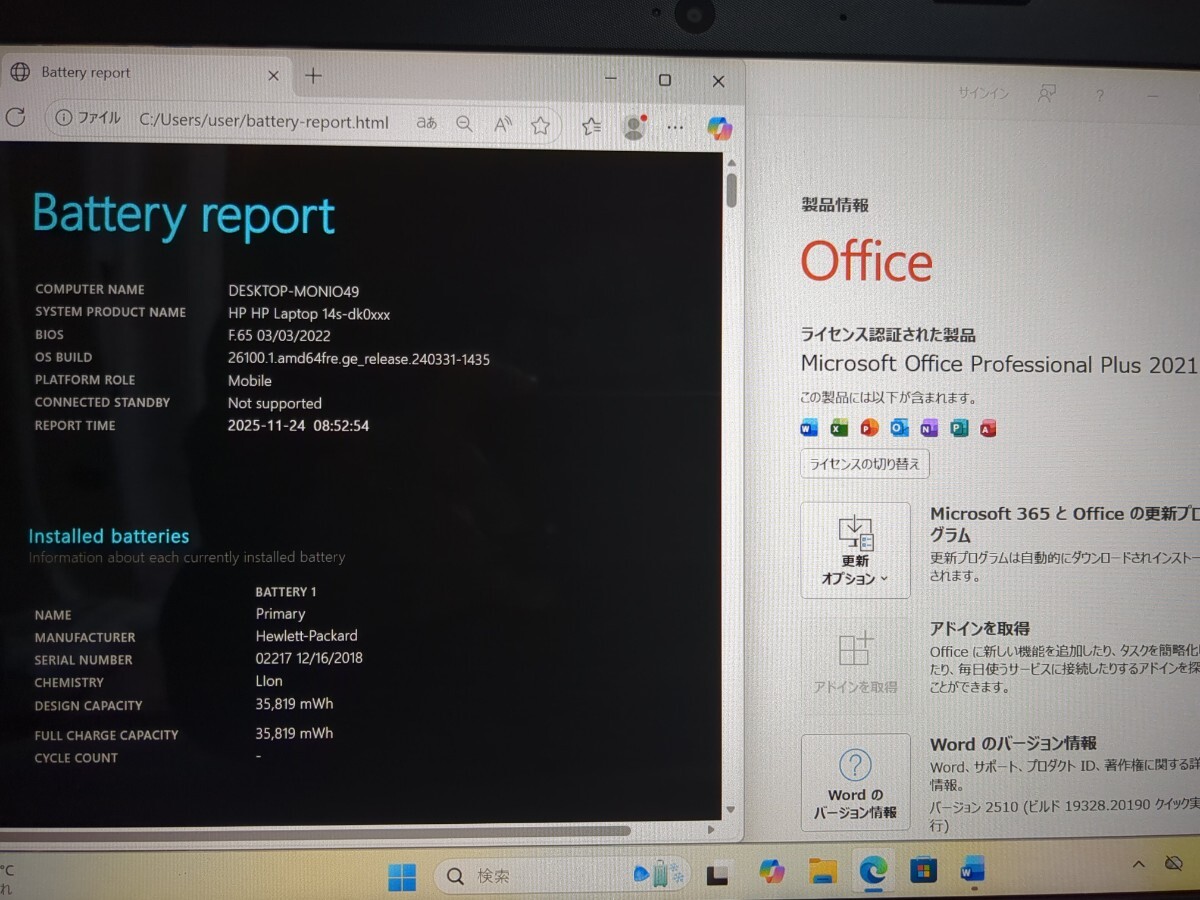Open the favorites list icon

coord(592,126)
